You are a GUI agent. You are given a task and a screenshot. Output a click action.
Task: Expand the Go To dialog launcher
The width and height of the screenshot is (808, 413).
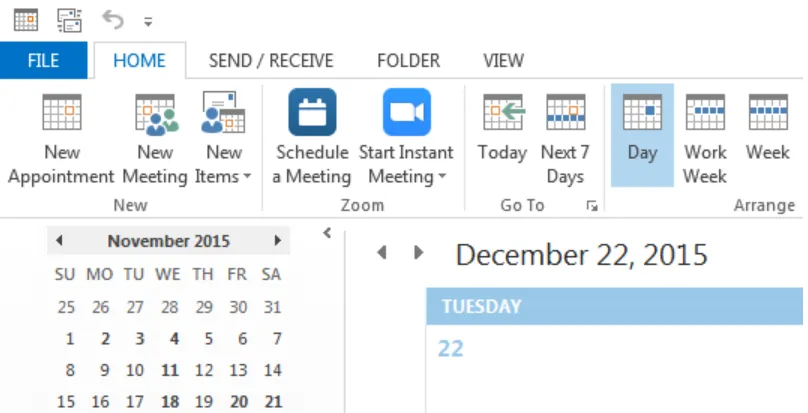(592, 206)
